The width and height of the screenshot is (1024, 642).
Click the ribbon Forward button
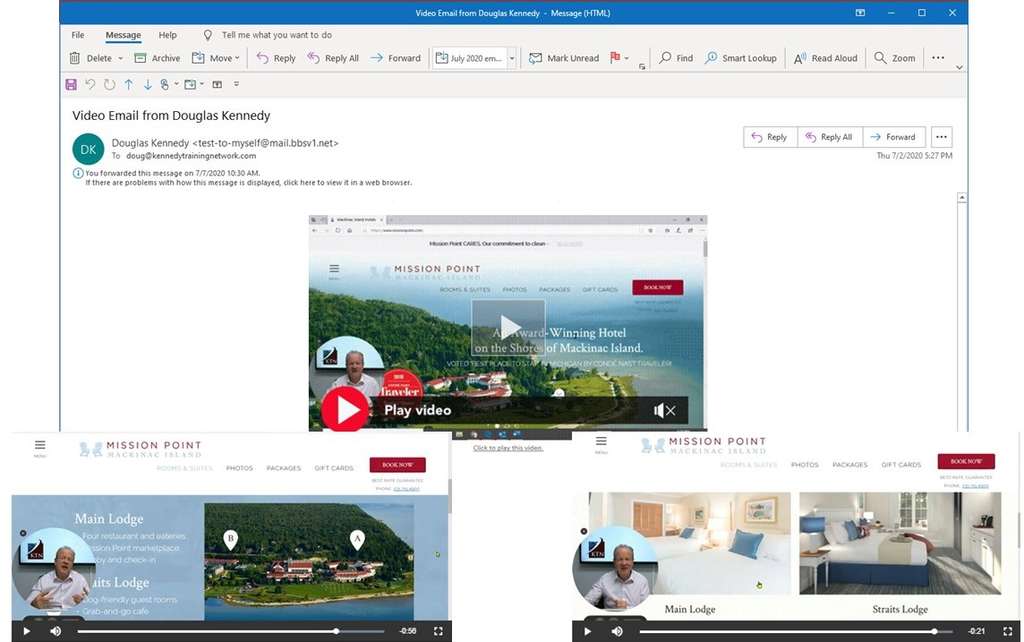pyautogui.click(x=396, y=58)
